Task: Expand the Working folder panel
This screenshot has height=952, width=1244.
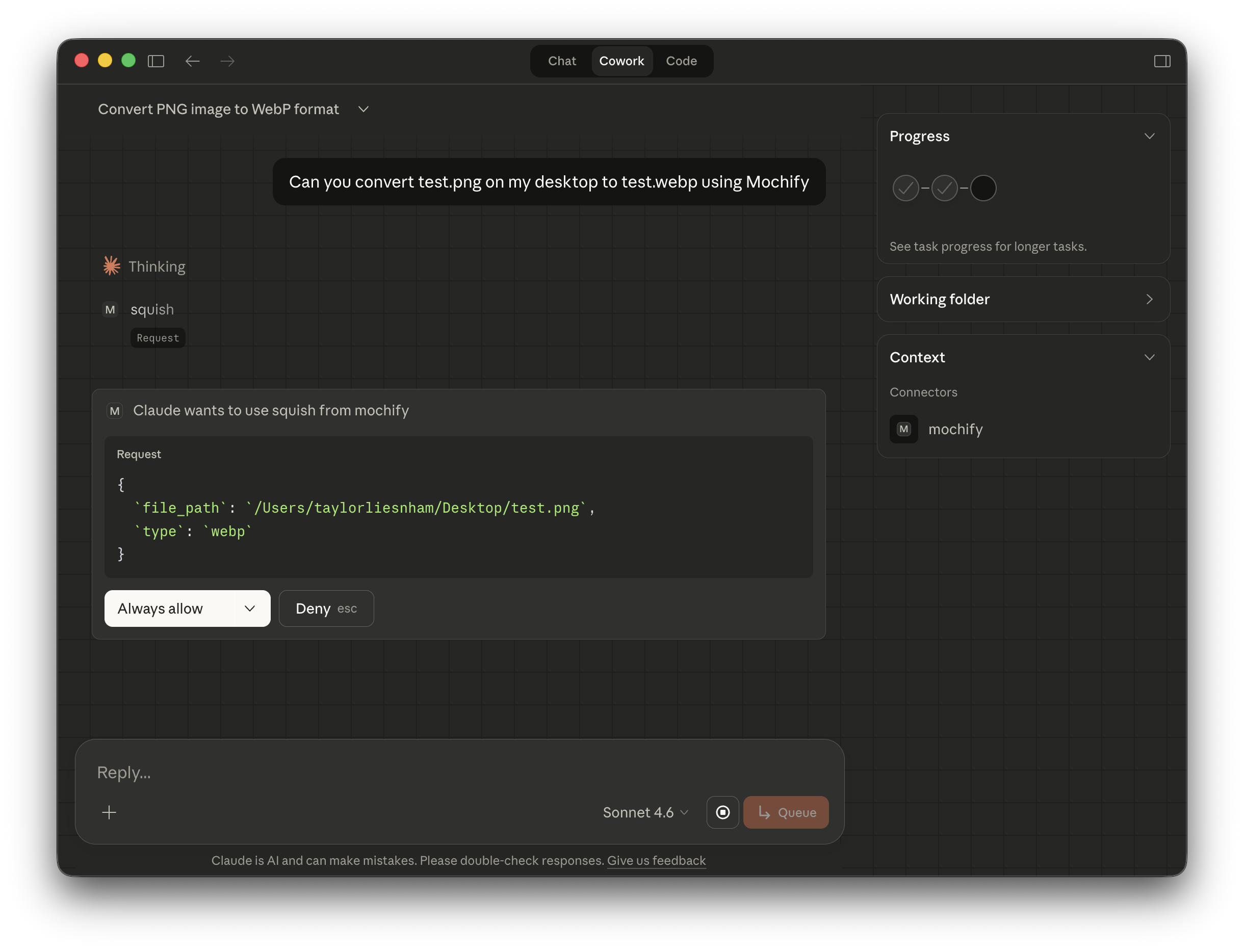Action: [x=1150, y=299]
